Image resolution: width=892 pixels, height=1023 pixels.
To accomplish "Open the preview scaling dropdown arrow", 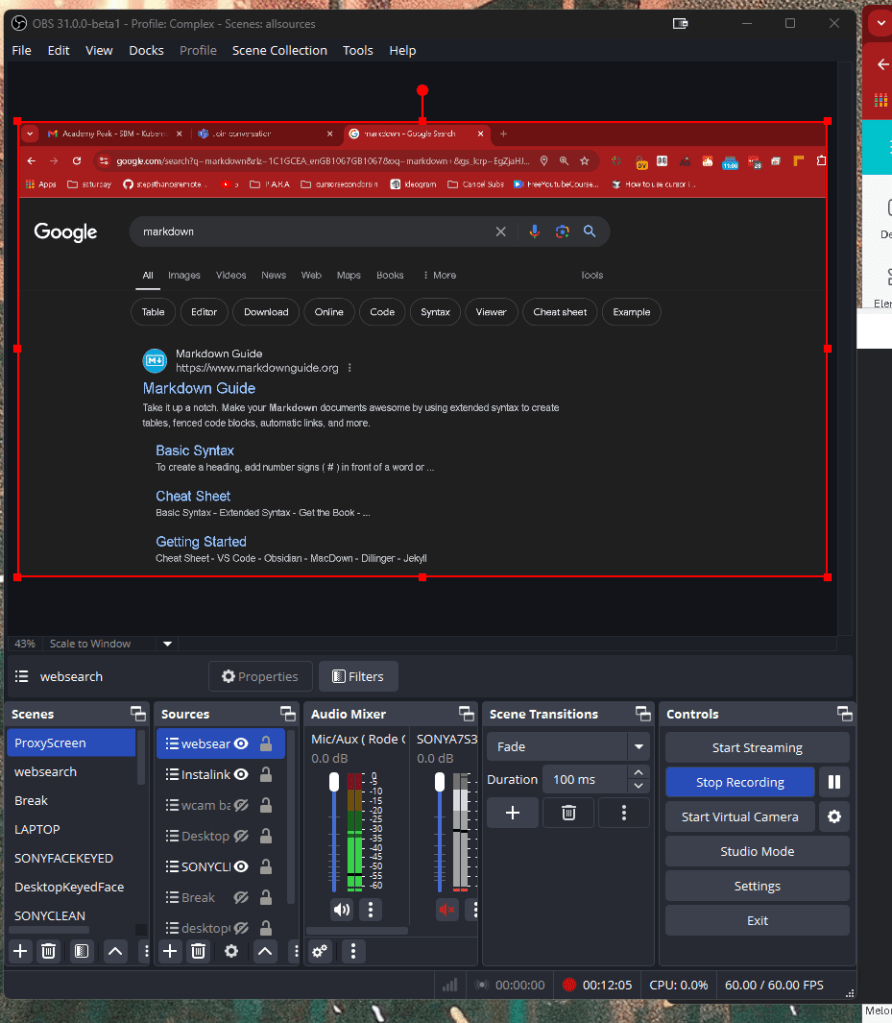I will pos(167,644).
